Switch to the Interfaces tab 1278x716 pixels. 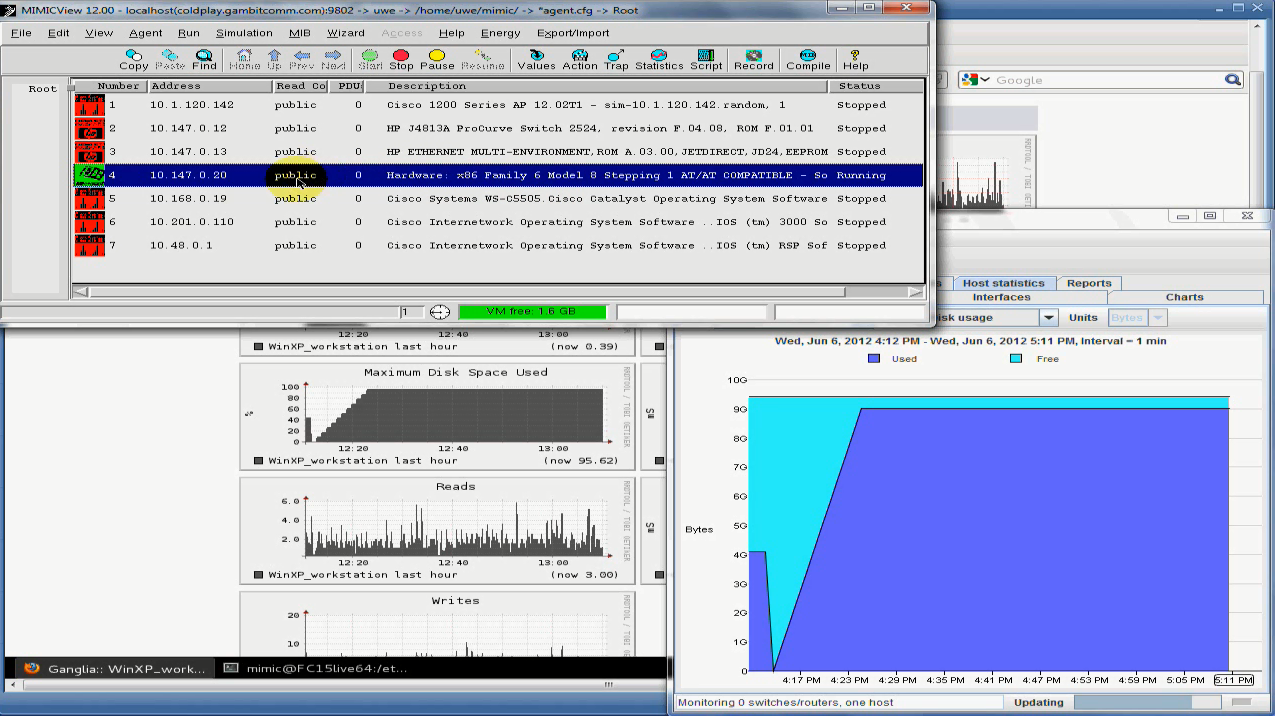point(1001,297)
